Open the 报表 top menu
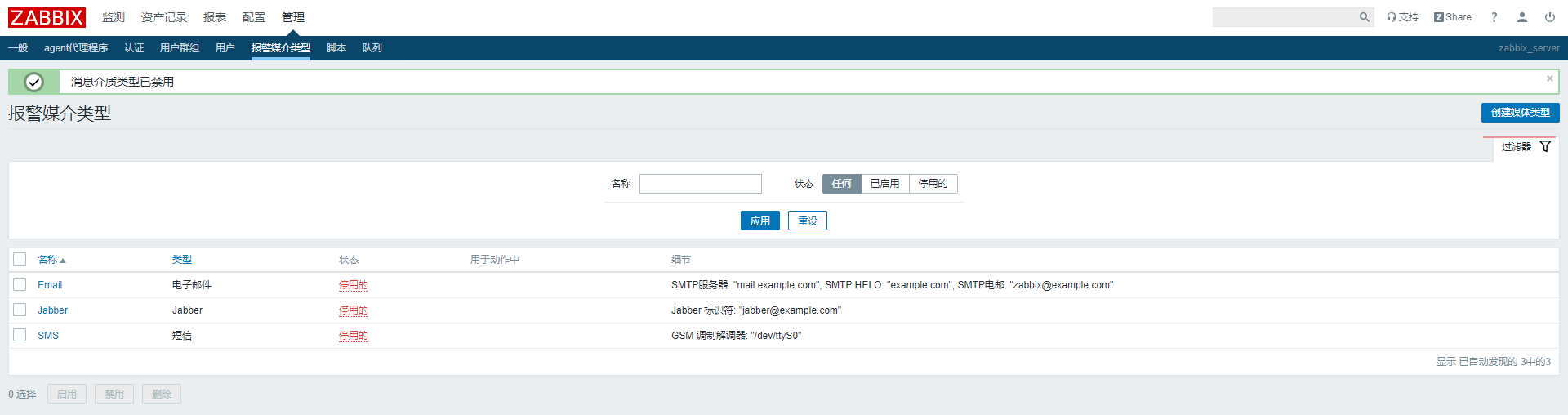This screenshot has height=415, width=1568. [215, 17]
